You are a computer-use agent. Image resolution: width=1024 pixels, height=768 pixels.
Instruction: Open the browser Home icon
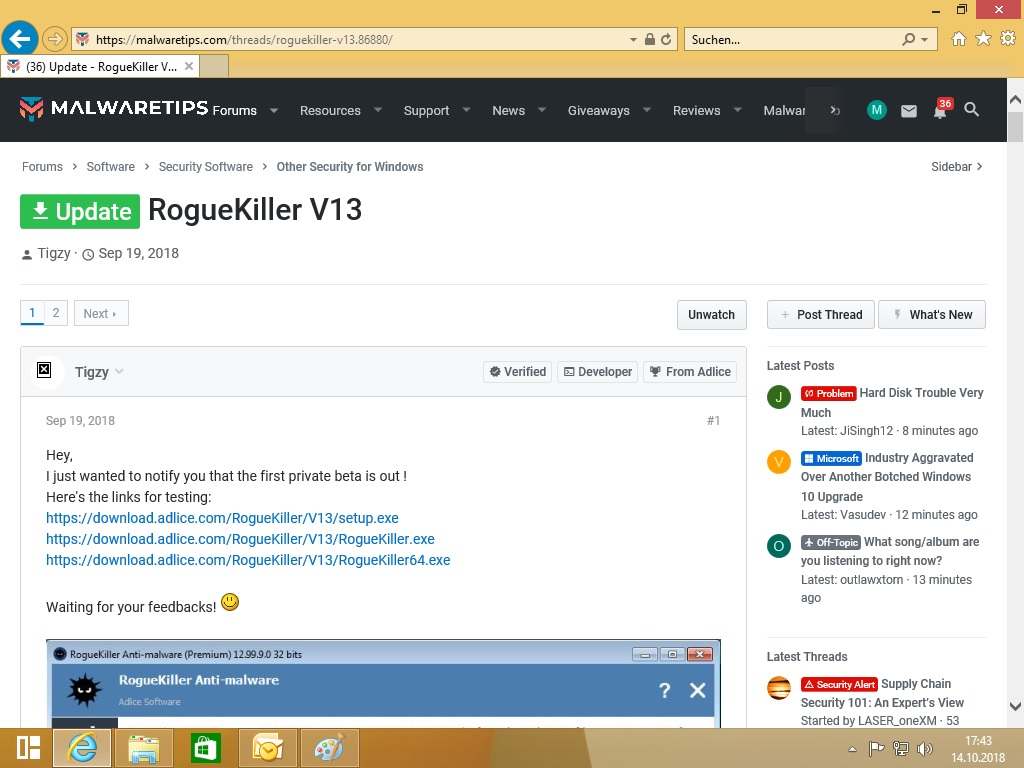(959, 39)
